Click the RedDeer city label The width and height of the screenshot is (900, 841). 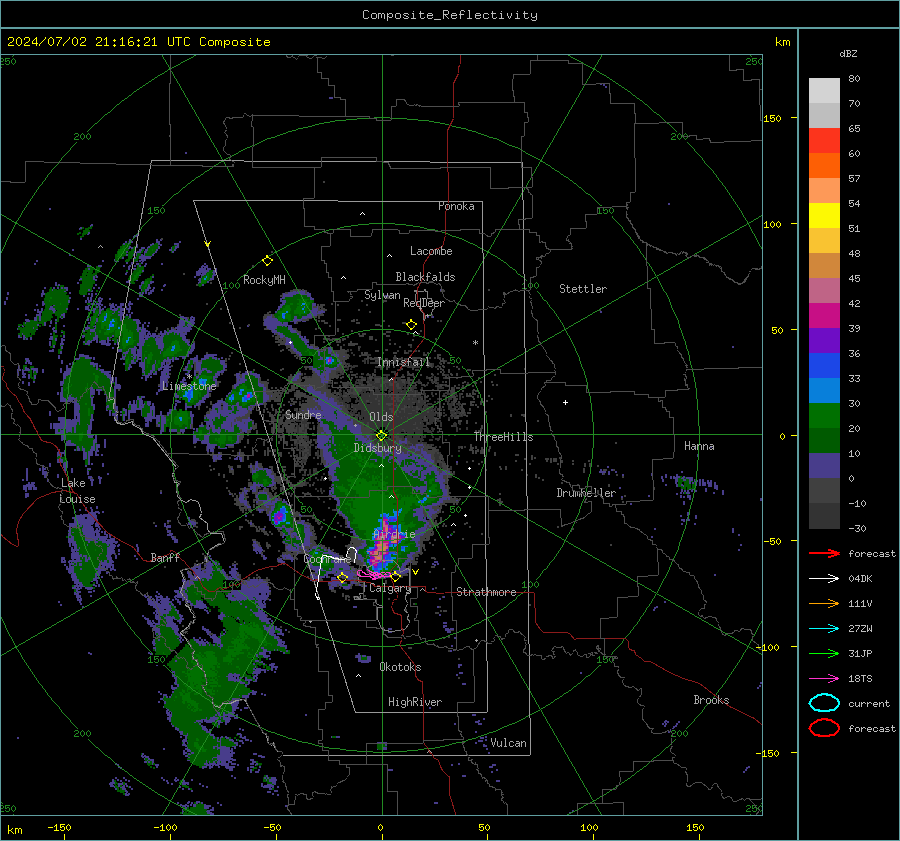[424, 303]
